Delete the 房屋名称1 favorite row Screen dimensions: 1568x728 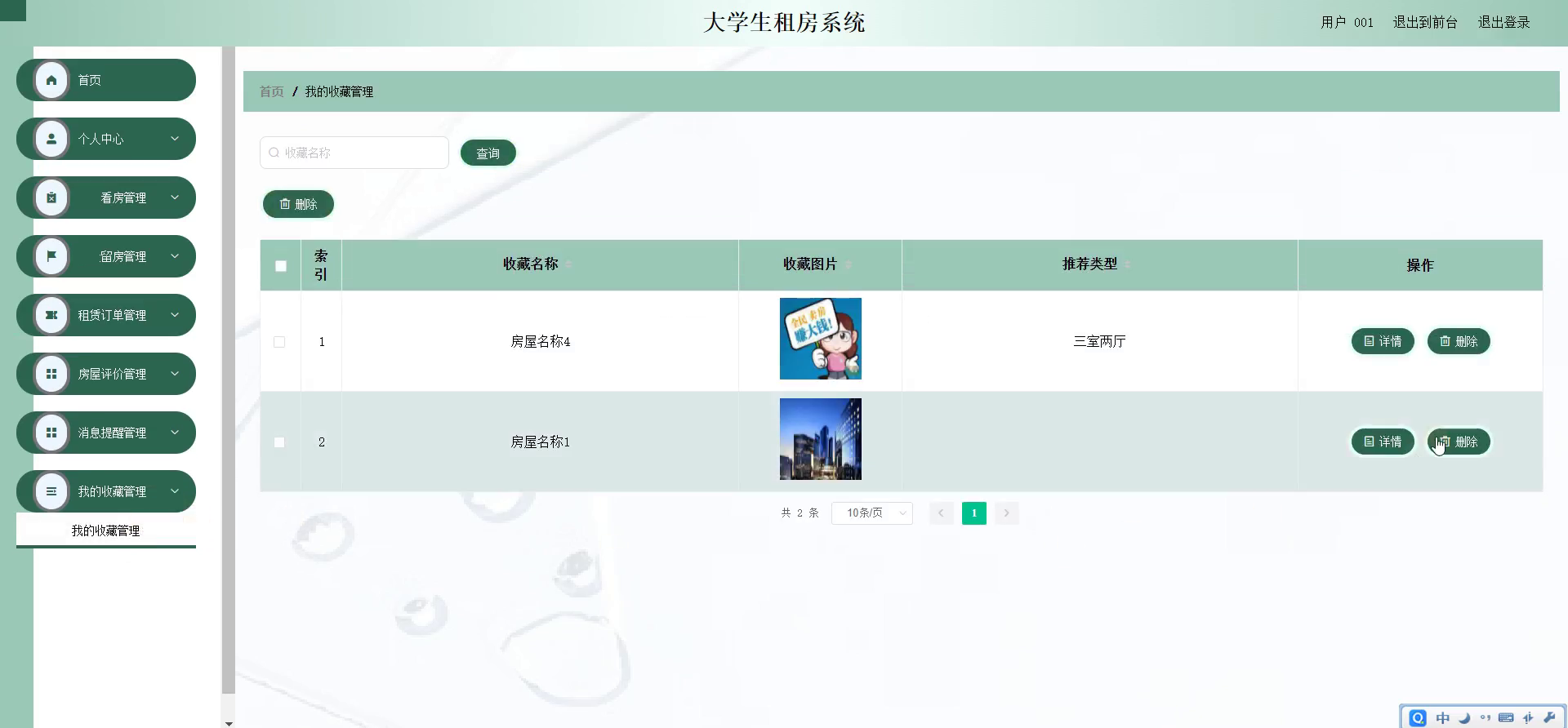(x=1459, y=442)
